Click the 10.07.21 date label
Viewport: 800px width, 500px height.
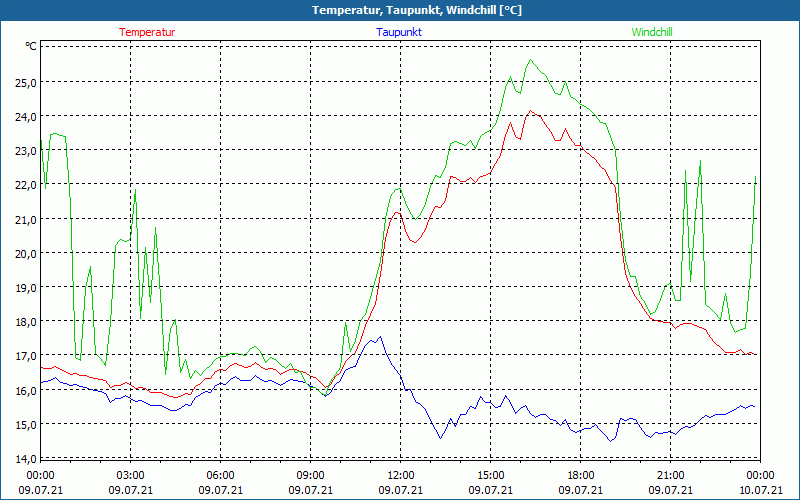tap(760, 490)
